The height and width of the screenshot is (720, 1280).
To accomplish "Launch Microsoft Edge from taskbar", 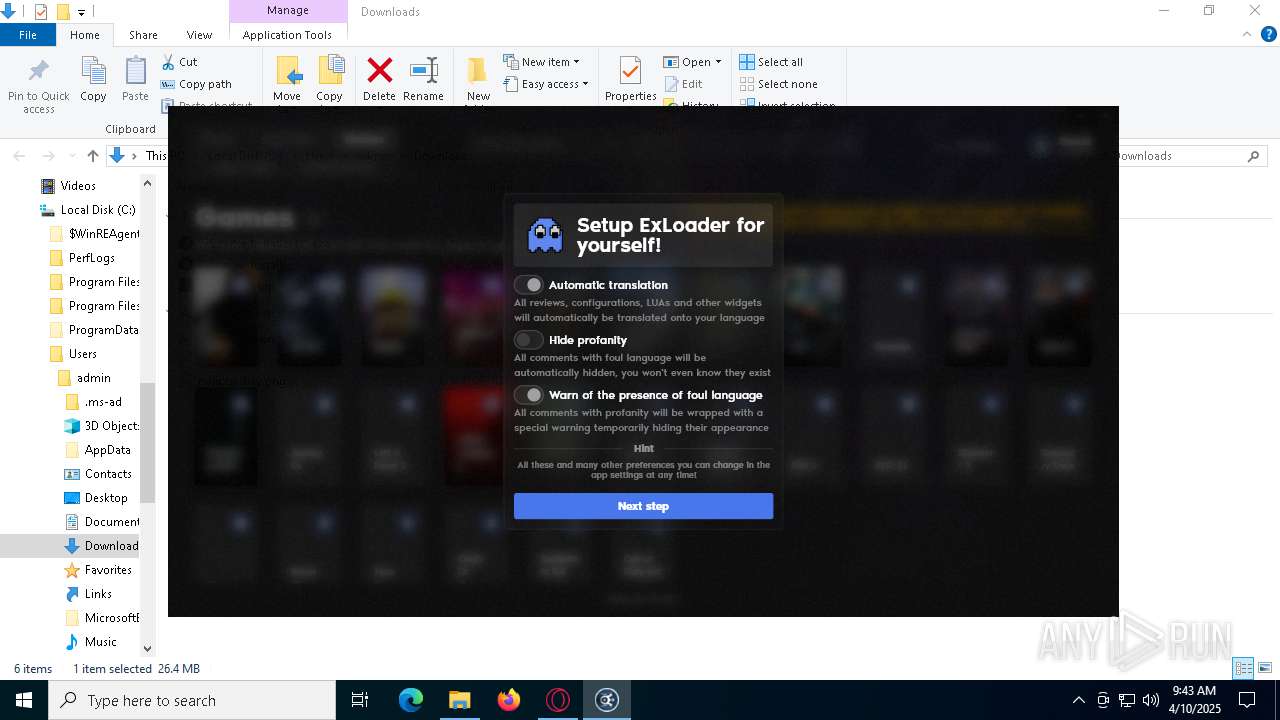I will [411, 700].
